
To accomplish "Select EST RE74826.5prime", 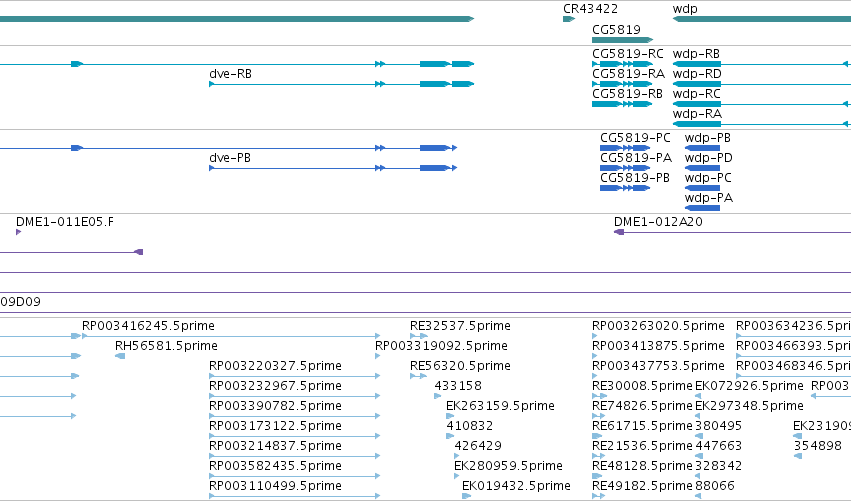I will [642, 406].
